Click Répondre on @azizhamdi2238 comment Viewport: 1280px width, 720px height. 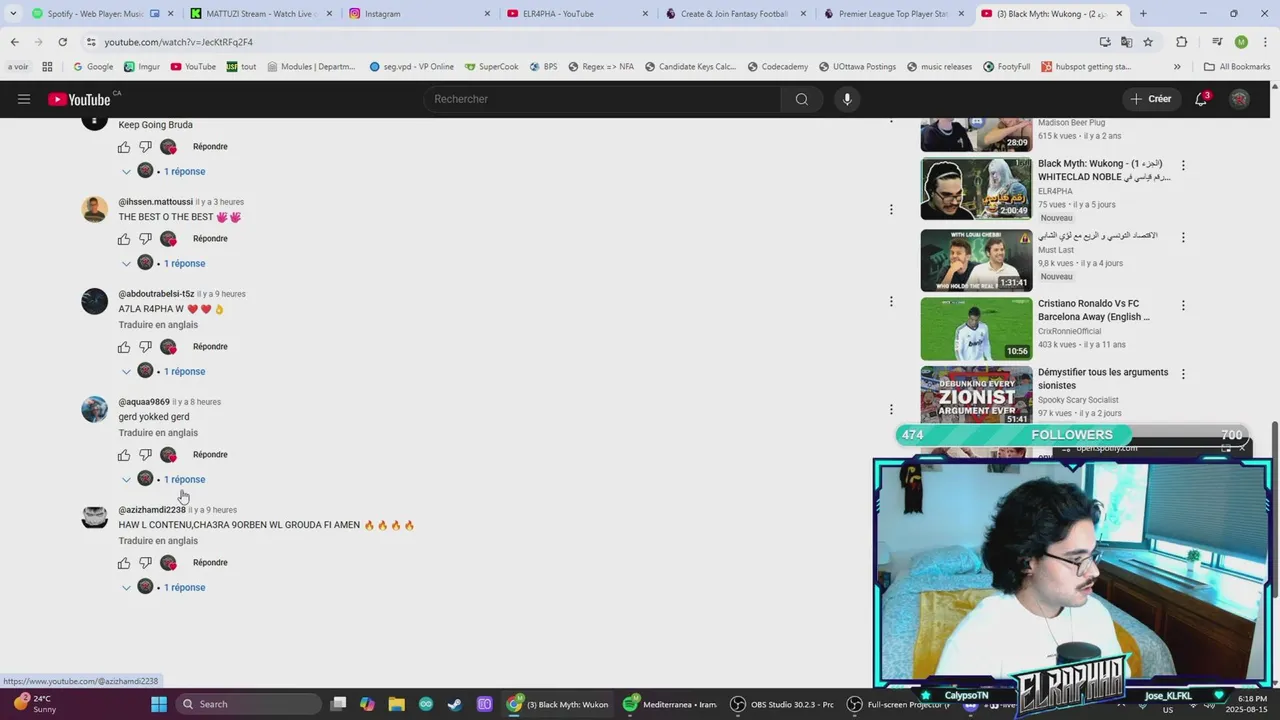[210, 563]
